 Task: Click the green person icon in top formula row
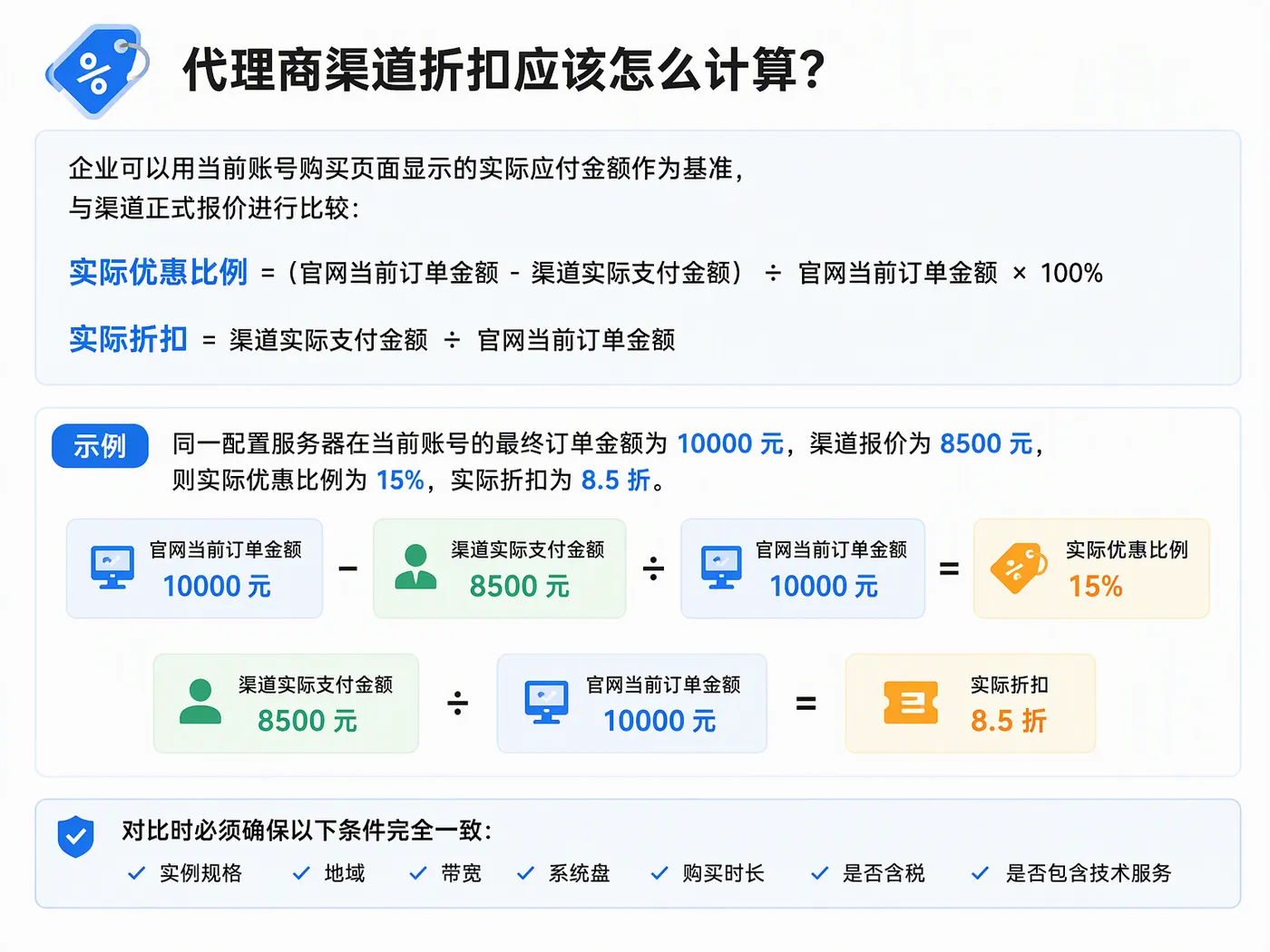point(415,568)
